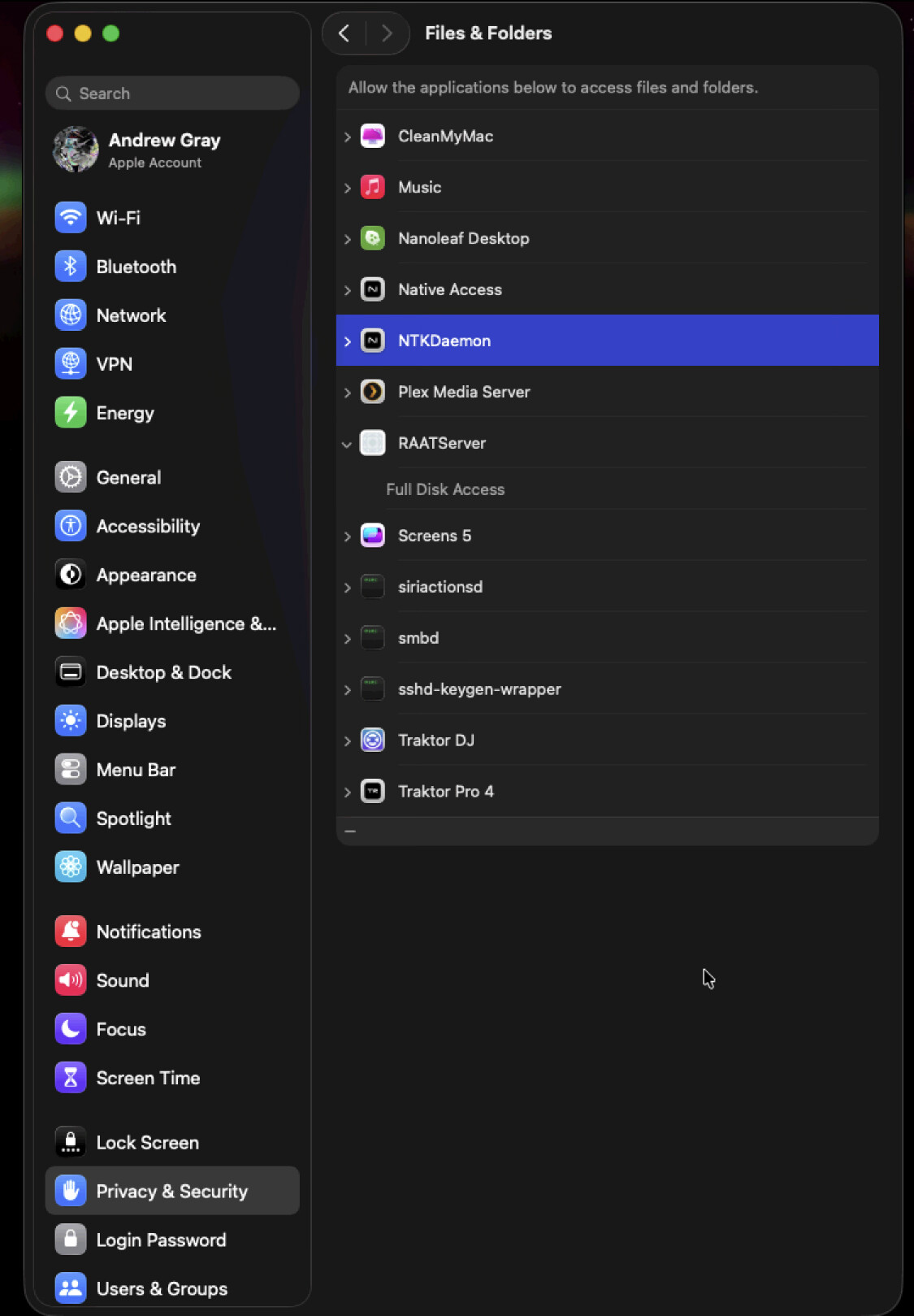914x1316 pixels.
Task: Click the Plex Media Server icon
Action: tap(372, 393)
